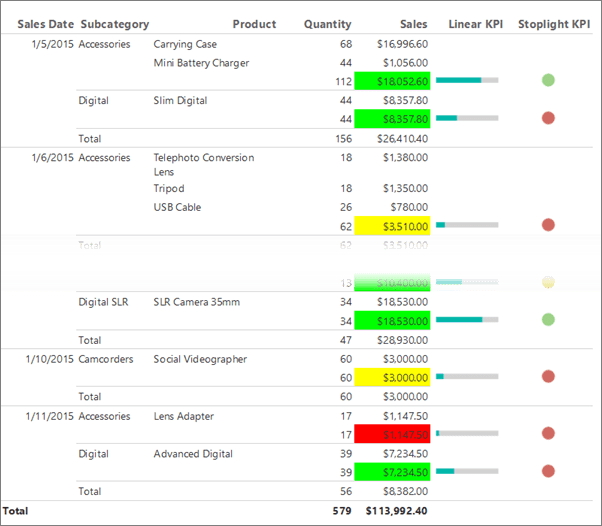Click the $26,410.40 daily total
Image resolution: width=602 pixels, height=526 pixels.
(402, 139)
